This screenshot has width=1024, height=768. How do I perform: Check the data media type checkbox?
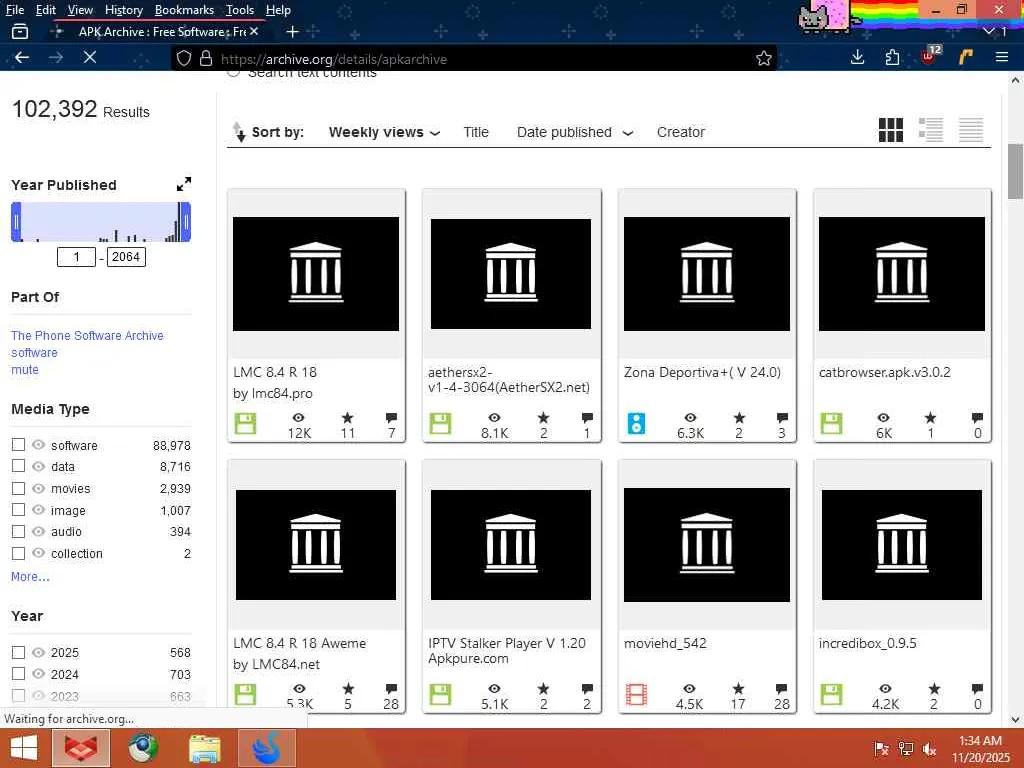tap(18, 466)
